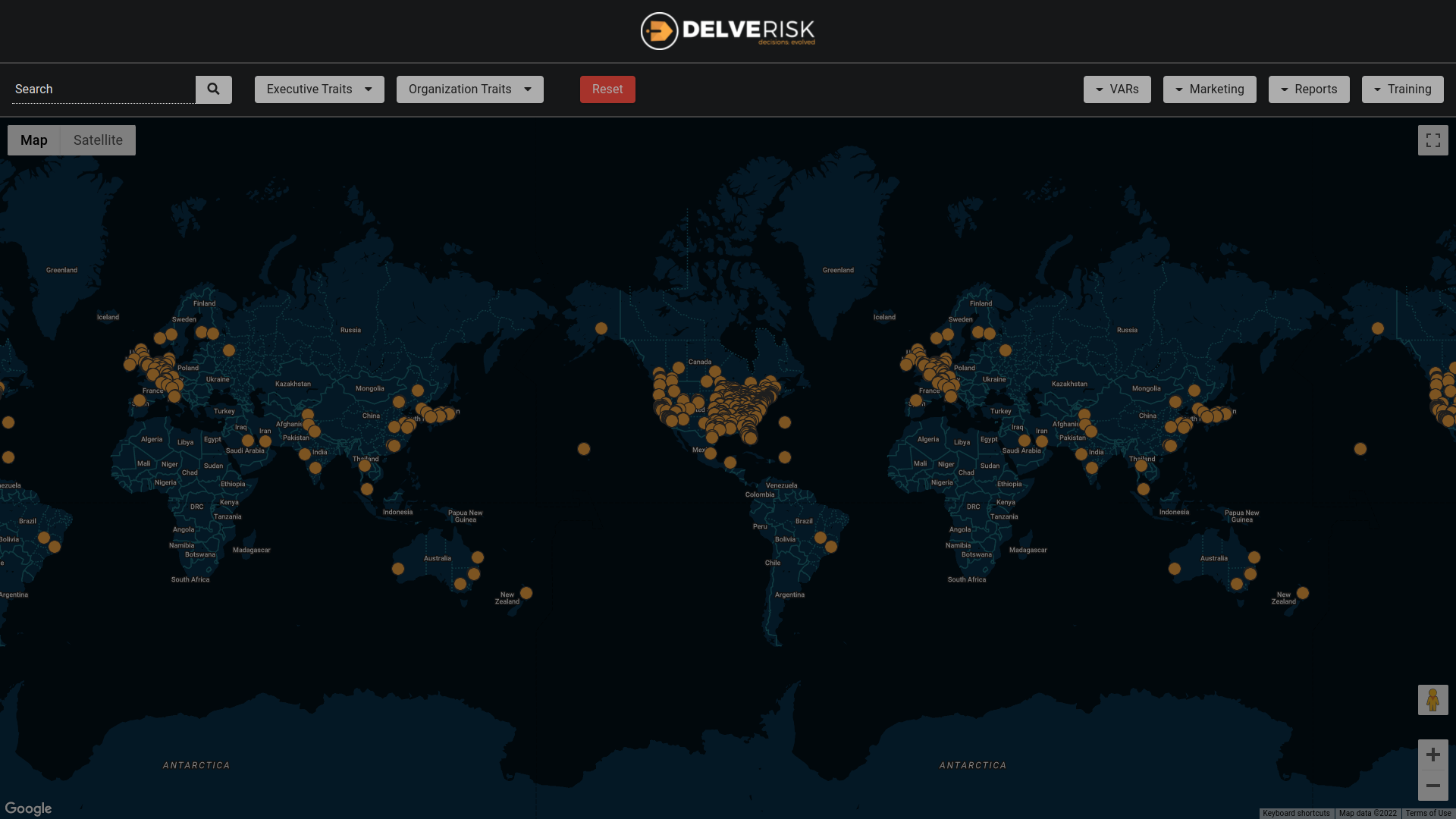The height and width of the screenshot is (819, 1456).
Task: Open the Organization Traits dropdown
Action: click(469, 89)
